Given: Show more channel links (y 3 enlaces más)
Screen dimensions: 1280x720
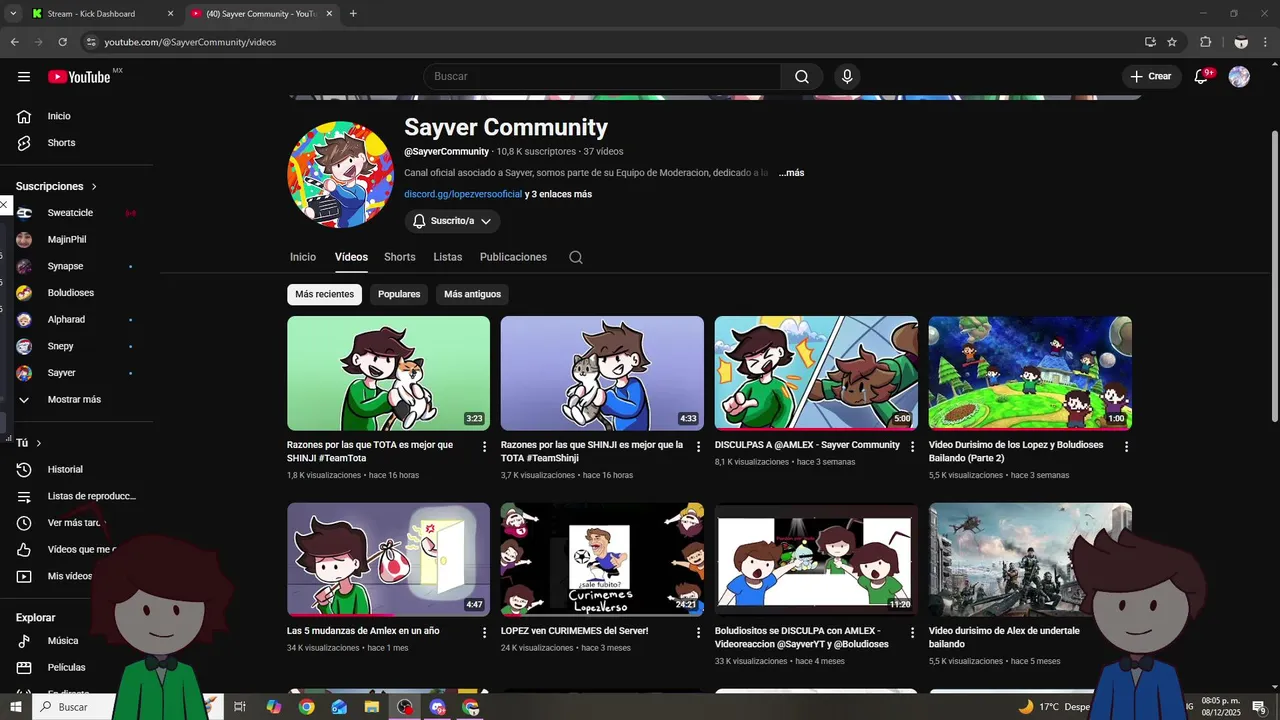Looking at the screenshot, I should coord(558,194).
